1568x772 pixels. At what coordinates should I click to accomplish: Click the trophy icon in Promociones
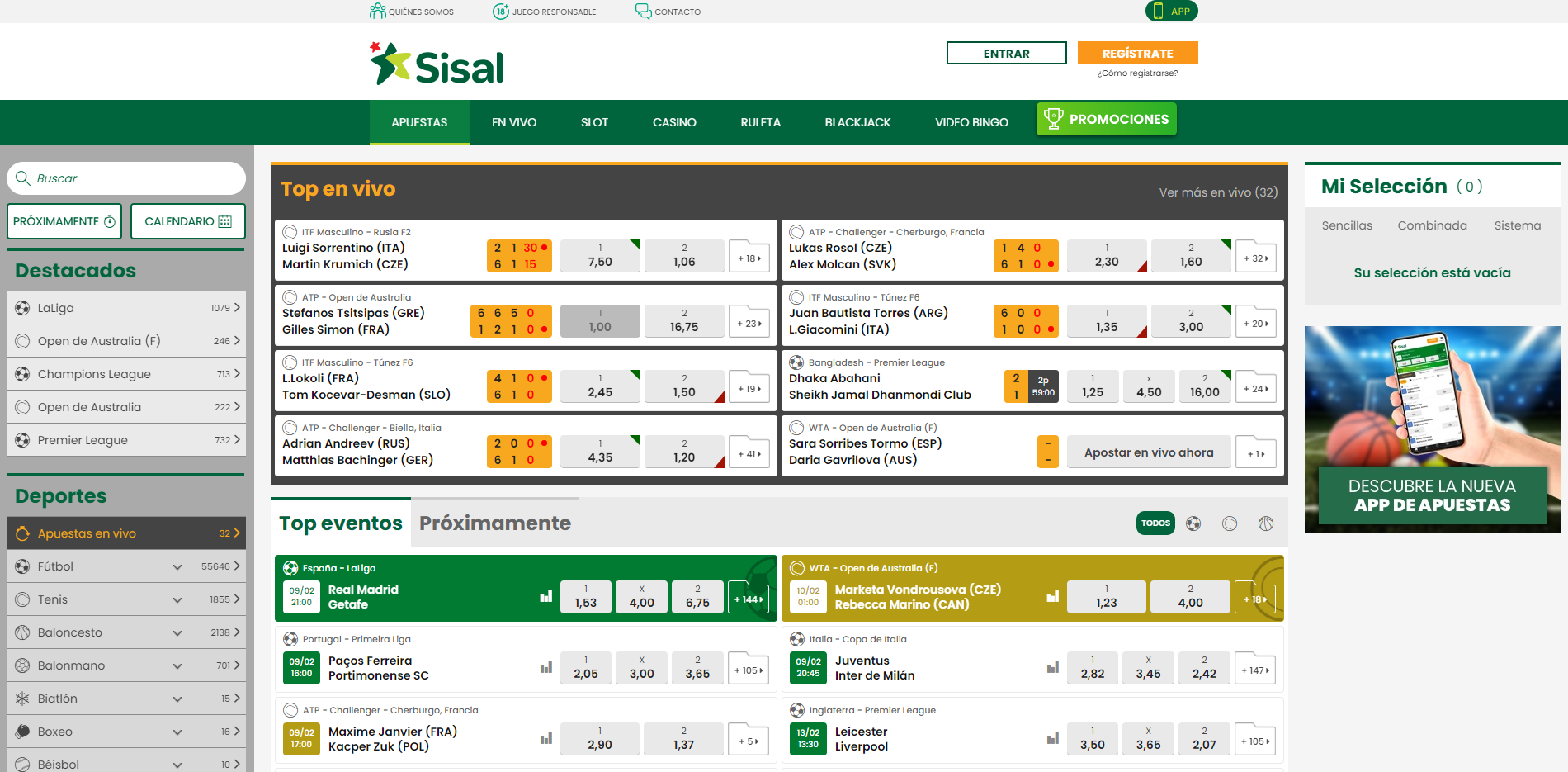coord(1053,119)
